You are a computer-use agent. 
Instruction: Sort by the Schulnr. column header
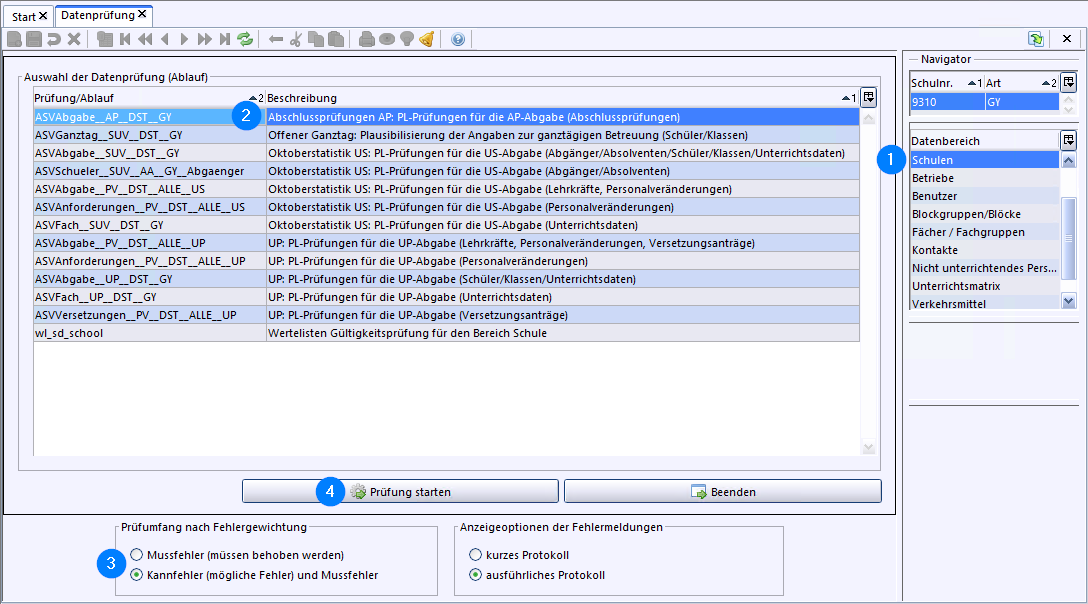(x=946, y=83)
